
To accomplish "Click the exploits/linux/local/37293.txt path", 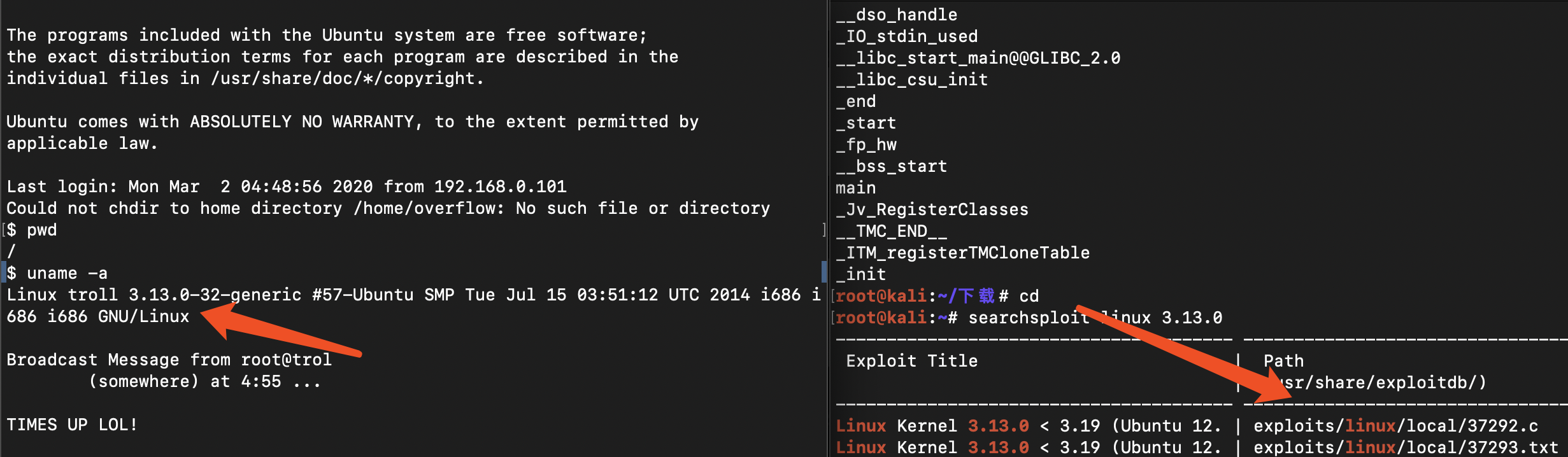I will click(1406, 447).
